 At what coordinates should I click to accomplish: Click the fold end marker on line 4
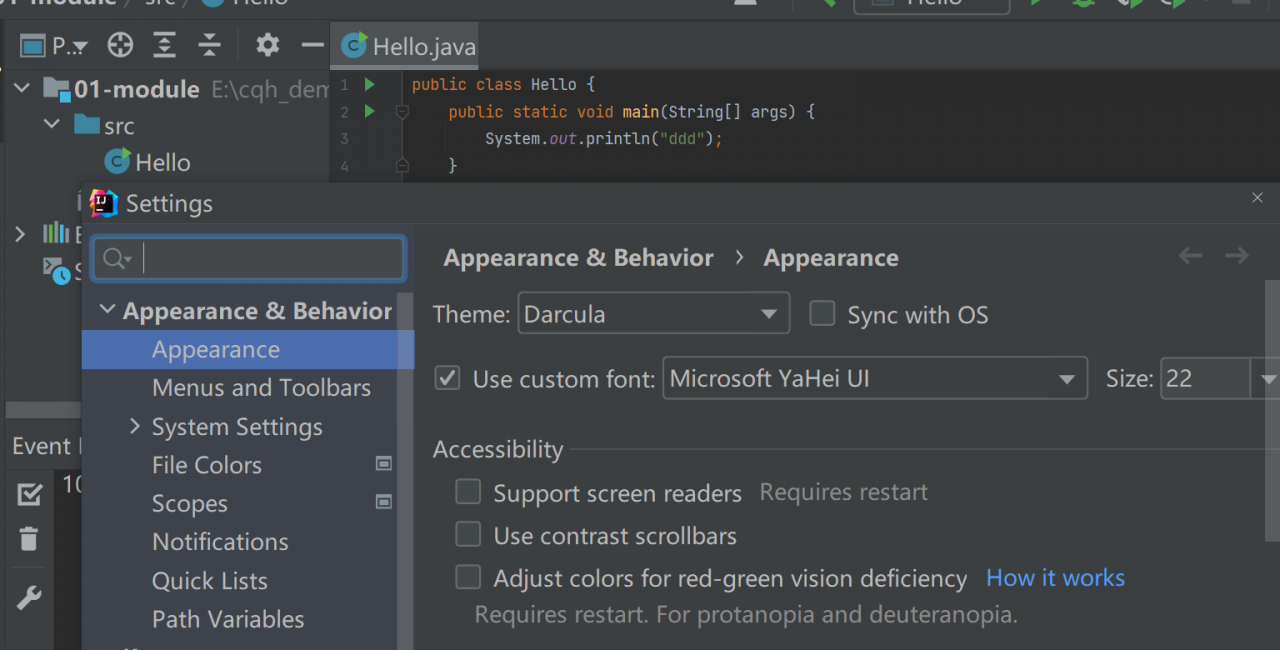402,165
